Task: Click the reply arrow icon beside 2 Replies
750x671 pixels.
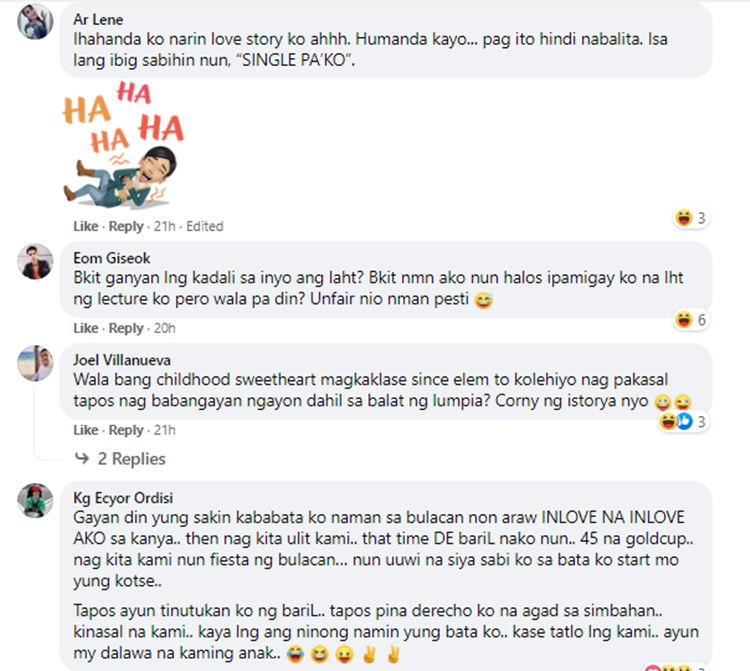Action: [x=82, y=458]
